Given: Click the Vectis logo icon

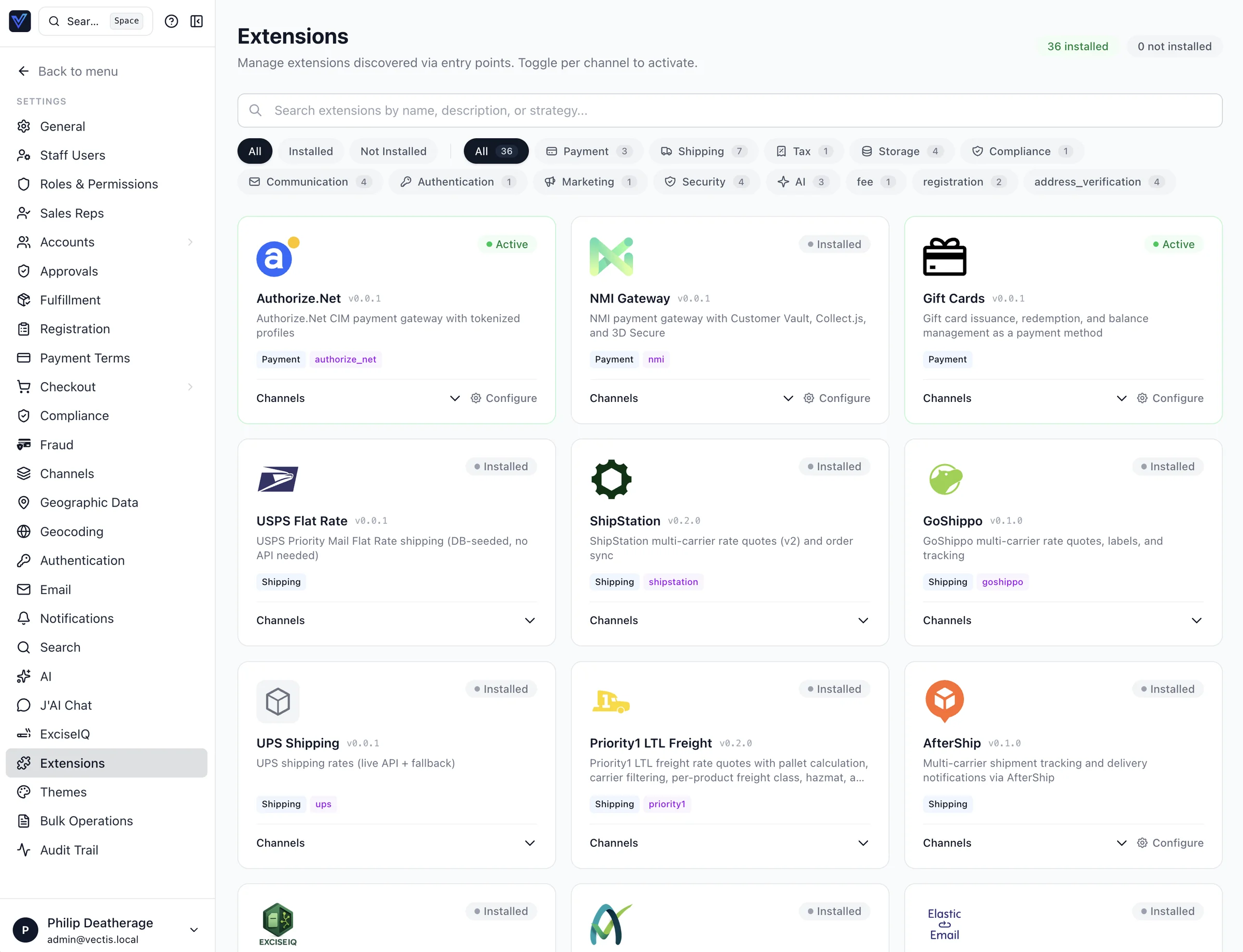Looking at the screenshot, I should [20, 22].
